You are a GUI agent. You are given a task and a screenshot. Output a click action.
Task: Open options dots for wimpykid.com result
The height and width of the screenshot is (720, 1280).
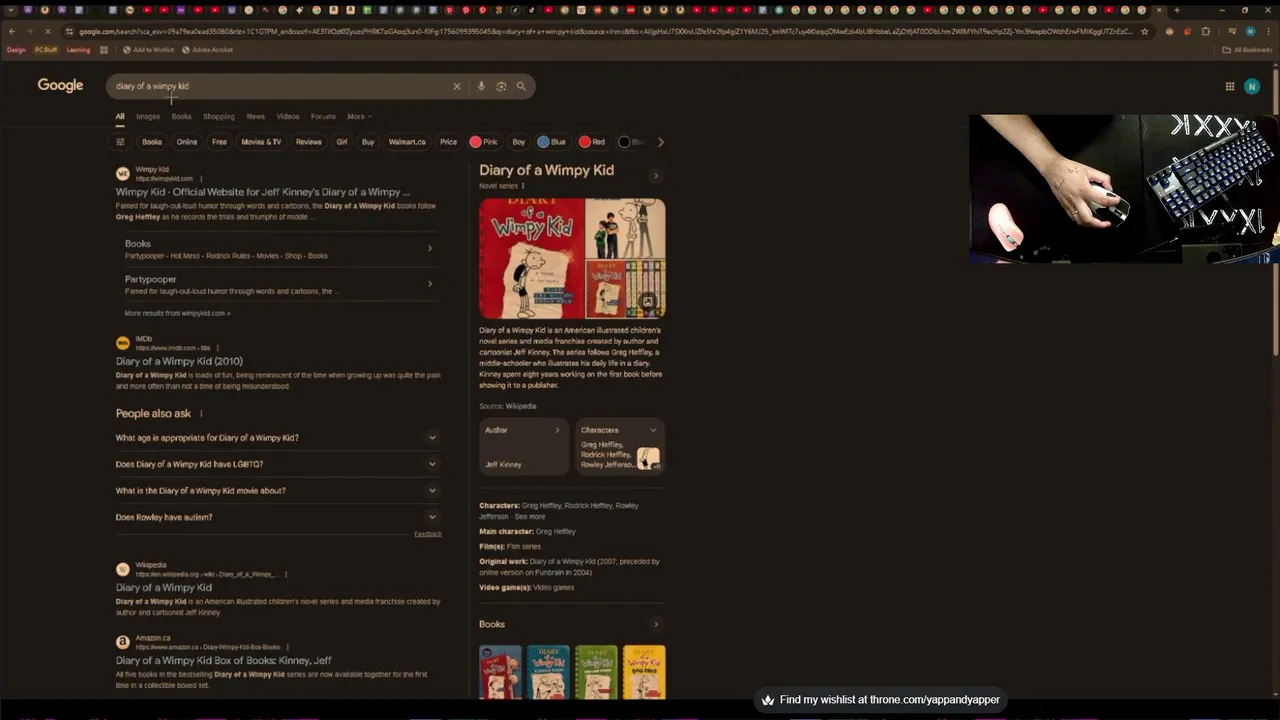click(x=201, y=178)
